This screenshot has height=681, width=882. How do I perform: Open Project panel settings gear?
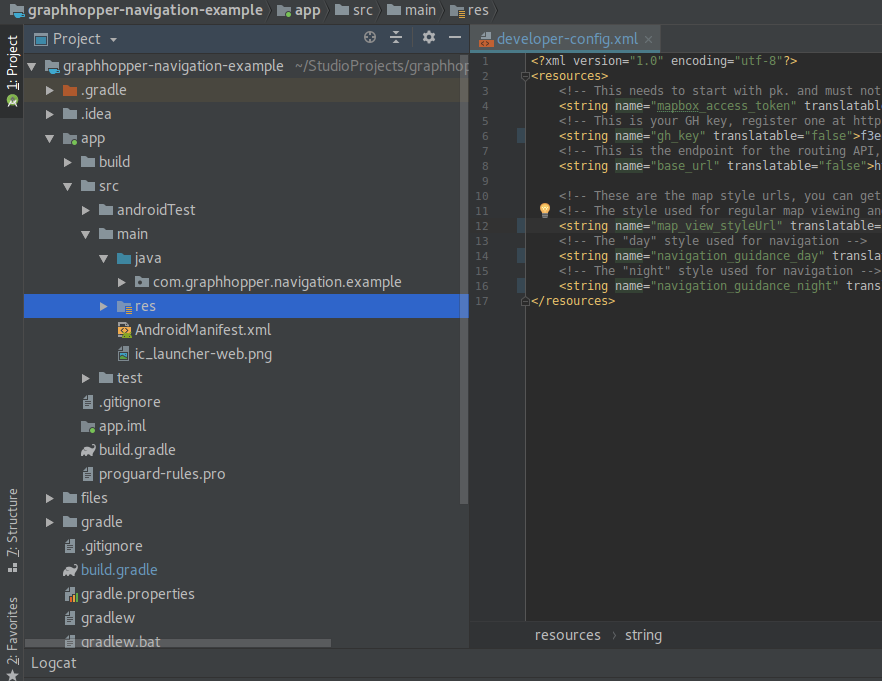429,38
